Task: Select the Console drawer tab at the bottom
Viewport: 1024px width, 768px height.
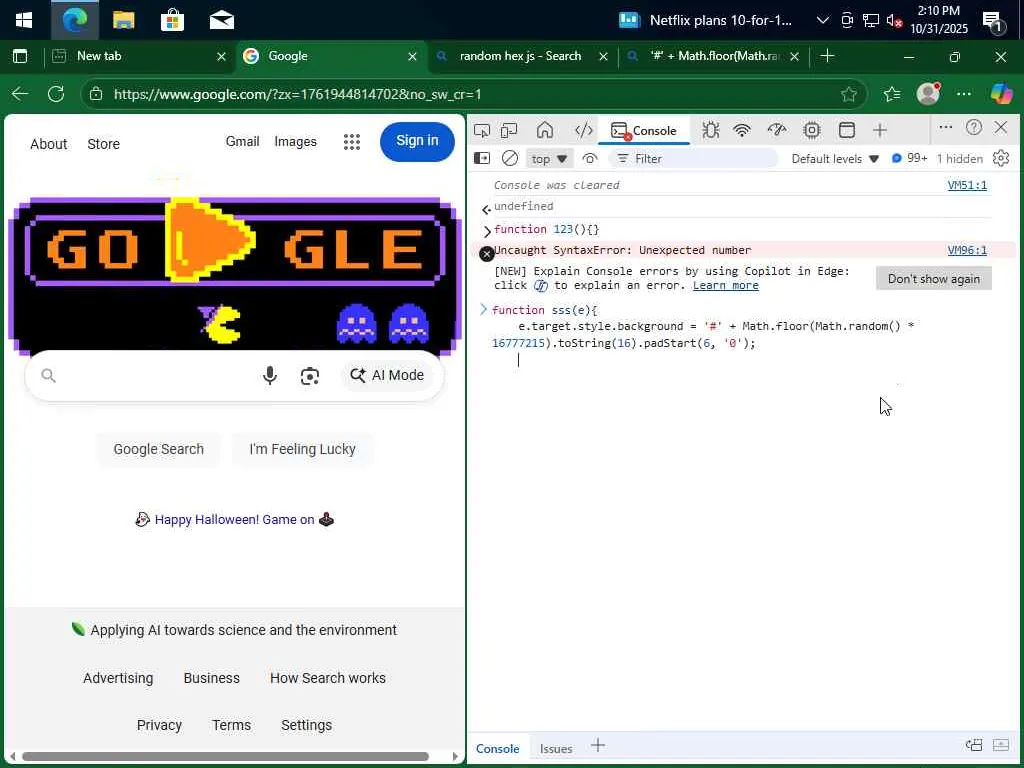Action: click(x=498, y=748)
